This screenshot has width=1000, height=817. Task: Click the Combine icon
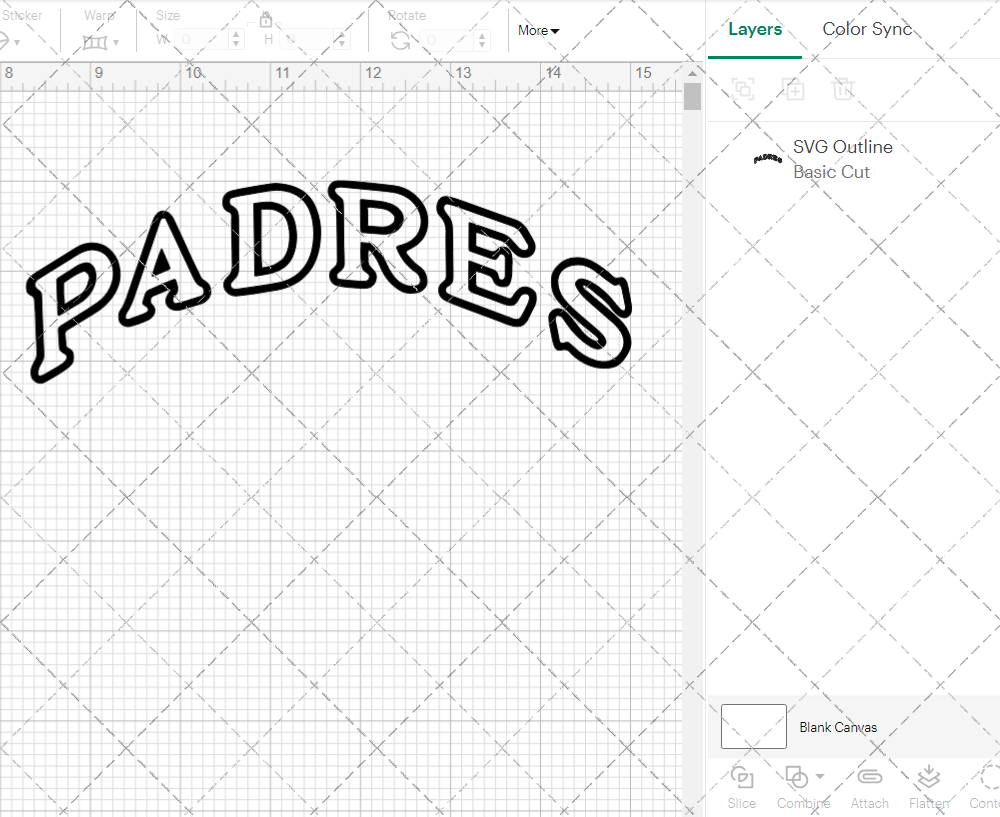point(797,778)
